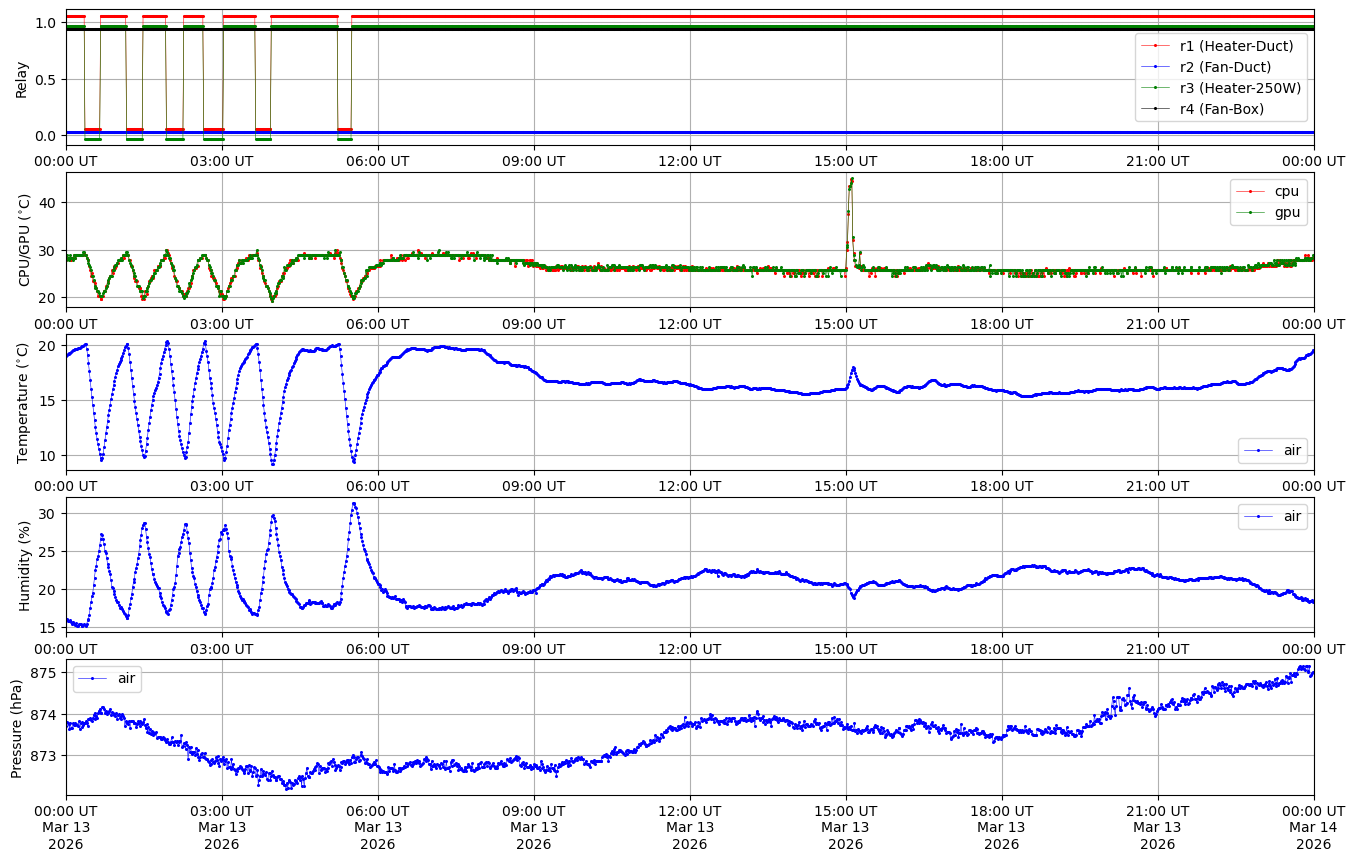Click the red cpu legend marker
Image resolution: width=1355 pixels, height=861 pixels.
coord(1250,191)
